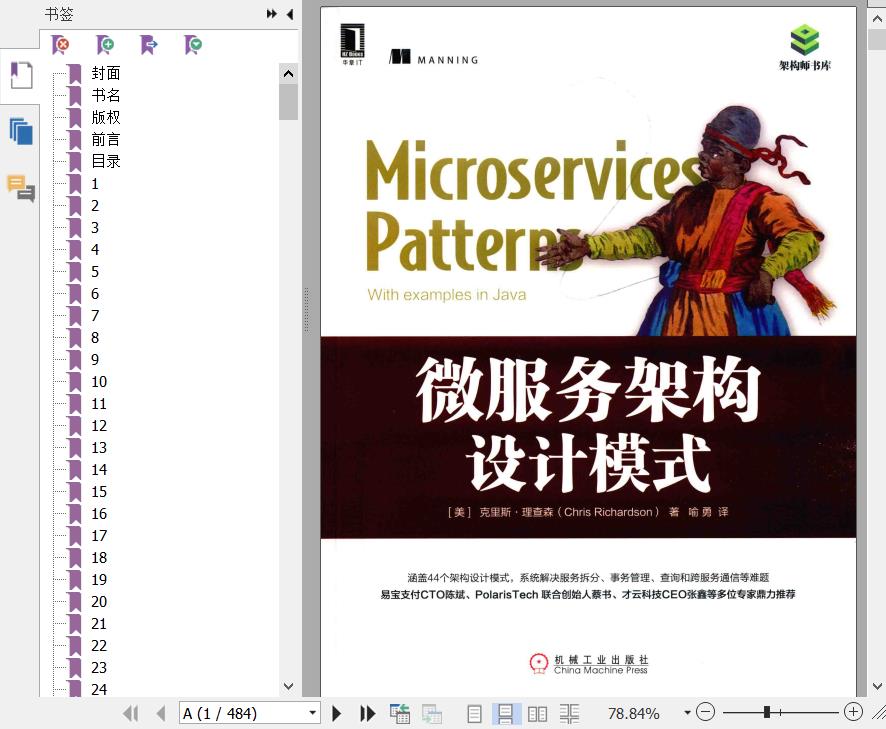Click the bookmark ribbon icon beside 21
886x729 pixels.
click(x=75, y=624)
